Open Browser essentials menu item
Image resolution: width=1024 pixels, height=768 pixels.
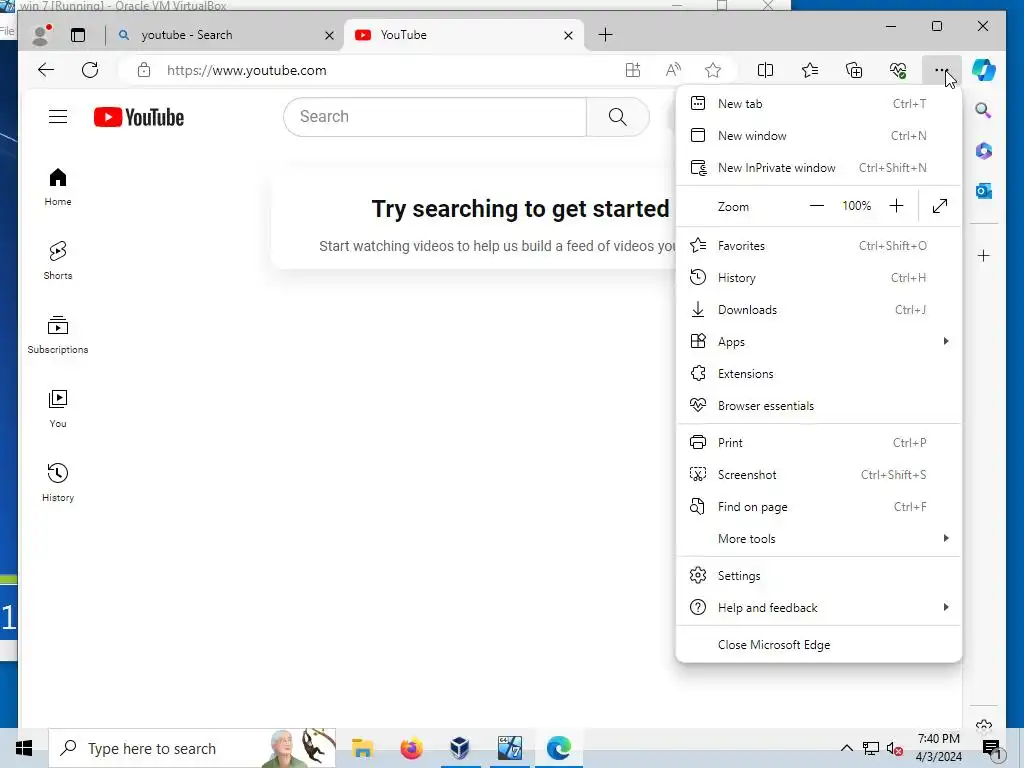point(819,406)
